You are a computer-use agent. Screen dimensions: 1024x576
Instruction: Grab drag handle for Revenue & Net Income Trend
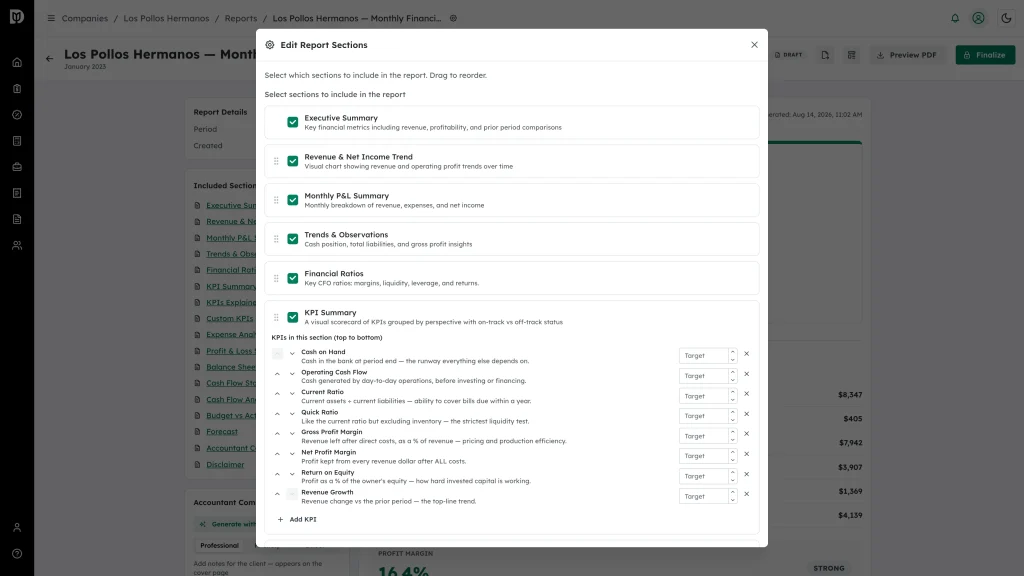click(x=276, y=161)
